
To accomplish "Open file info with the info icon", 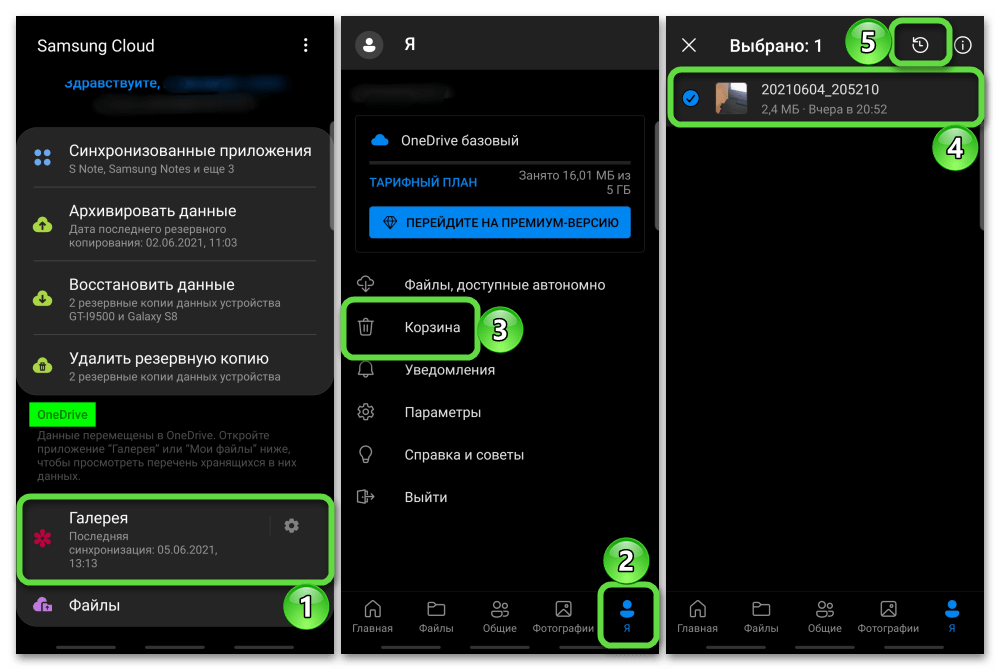I will point(963,45).
